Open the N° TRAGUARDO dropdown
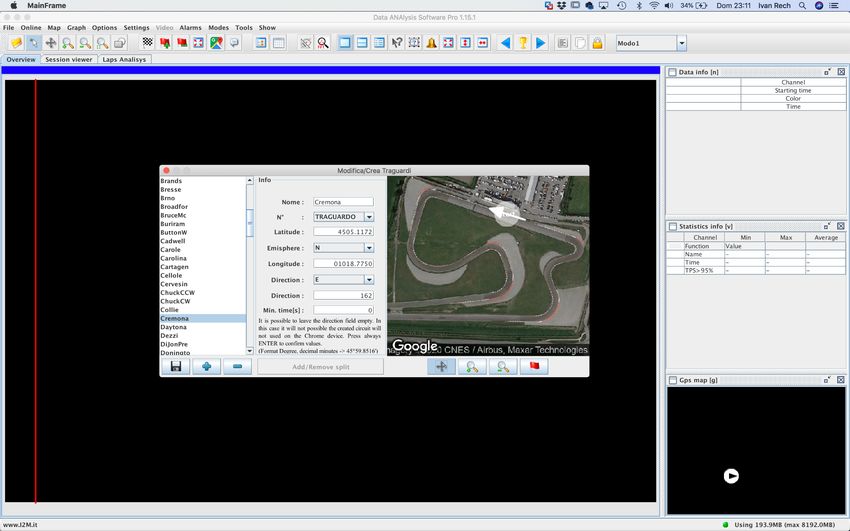This screenshot has height=531, width=850. tap(368, 217)
